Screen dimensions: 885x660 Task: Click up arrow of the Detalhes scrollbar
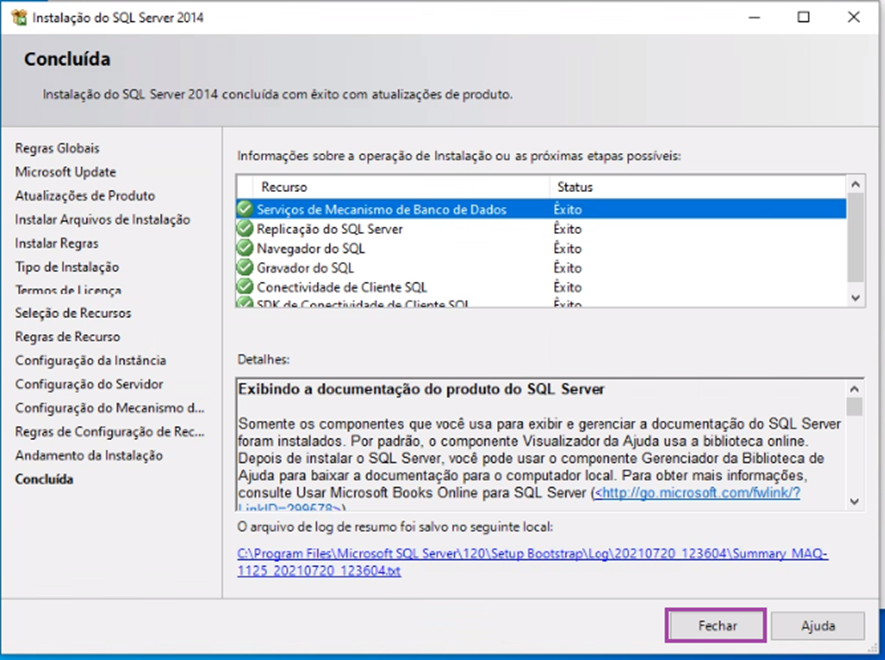pyautogui.click(x=855, y=388)
